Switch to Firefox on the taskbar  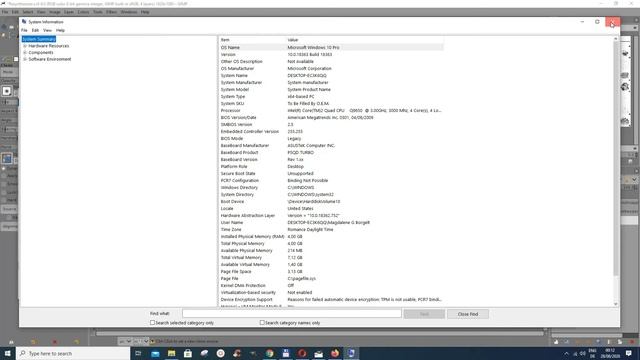click(x=335, y=353)
